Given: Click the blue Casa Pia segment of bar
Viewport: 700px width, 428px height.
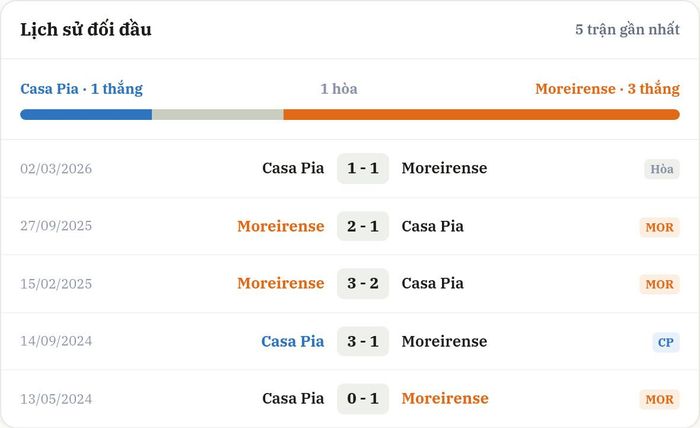Looking at the screenshot, I should tap(86, 115).
